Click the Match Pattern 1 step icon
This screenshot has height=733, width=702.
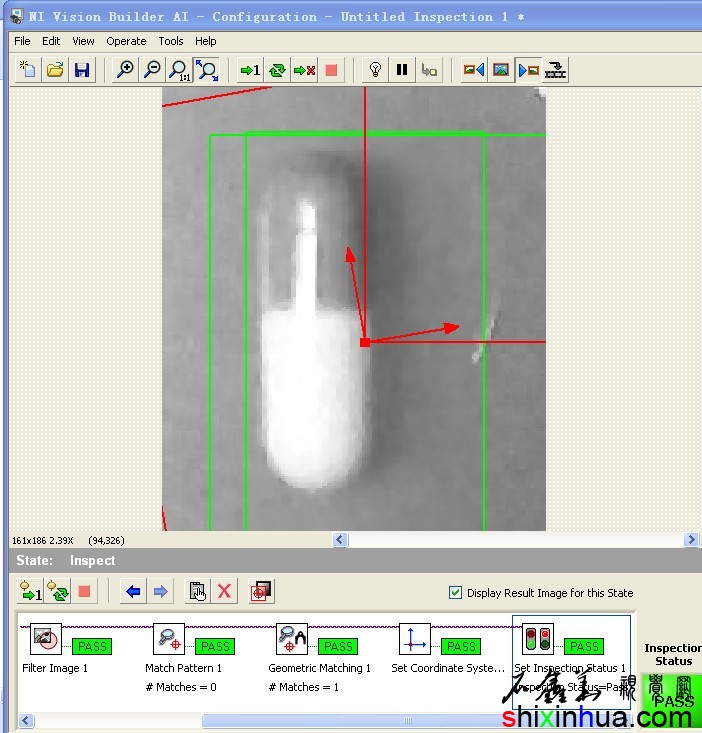[x=170, y=639]
